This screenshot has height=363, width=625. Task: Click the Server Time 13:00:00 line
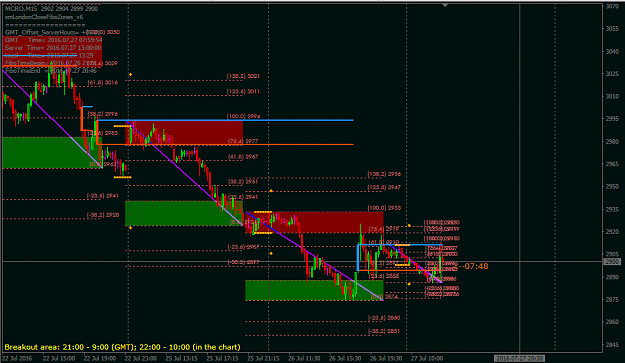[53, 47]
